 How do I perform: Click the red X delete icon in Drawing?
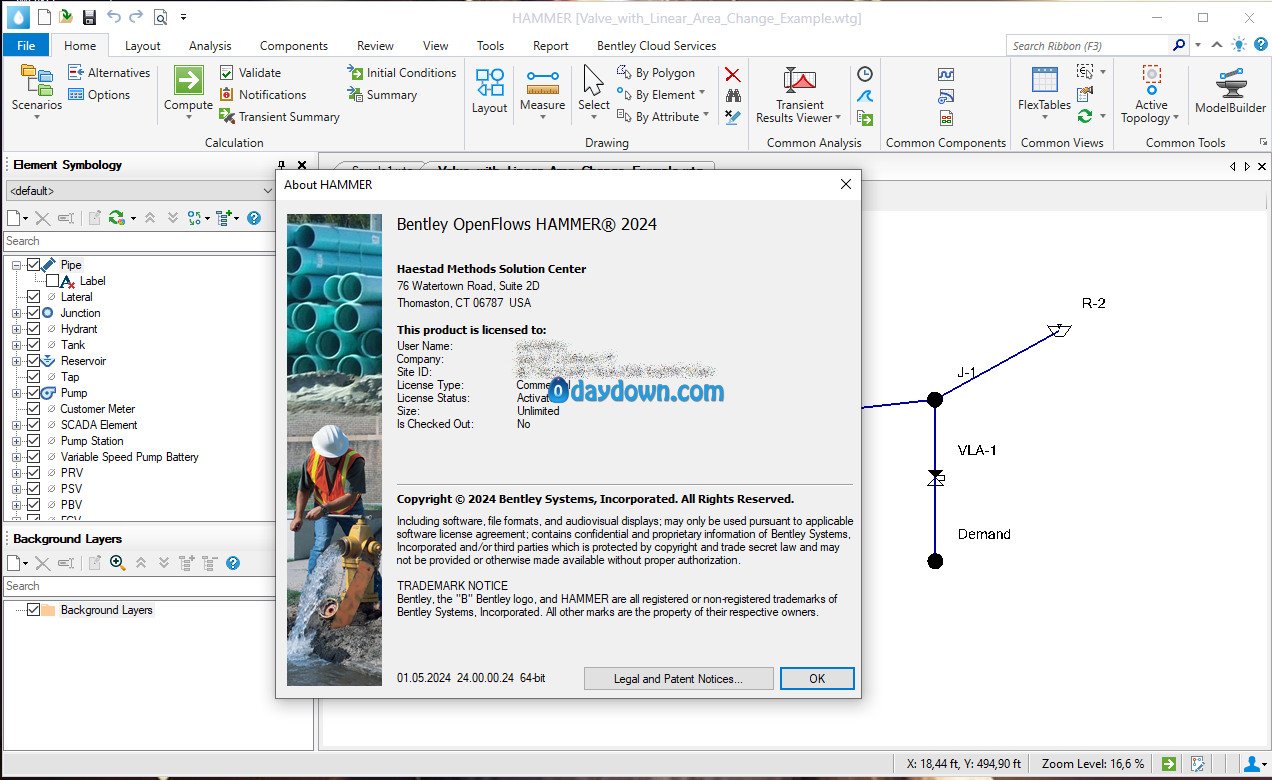[733, 74]
